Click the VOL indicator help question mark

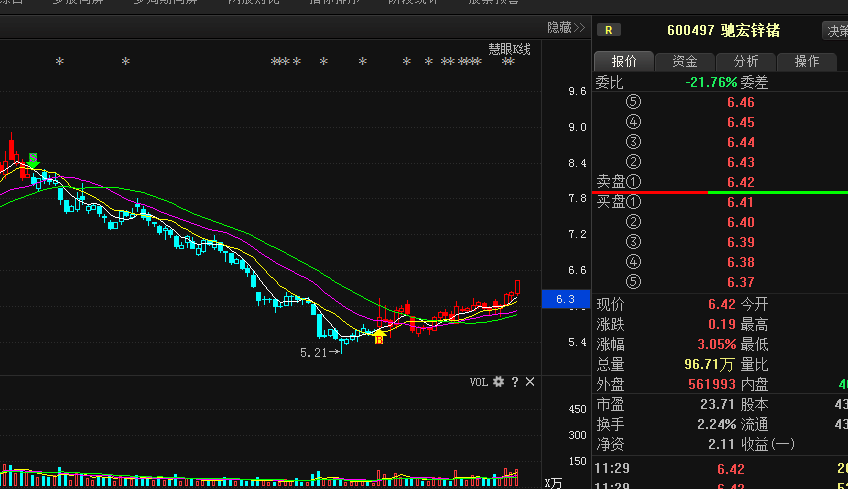click(515, 382)
